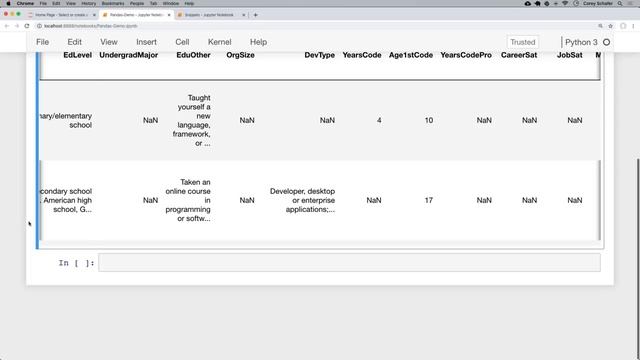Click the EduOther column header
The height and width of the screenshot is (360, 640).
pyautogui.click(x=193, y=55)
